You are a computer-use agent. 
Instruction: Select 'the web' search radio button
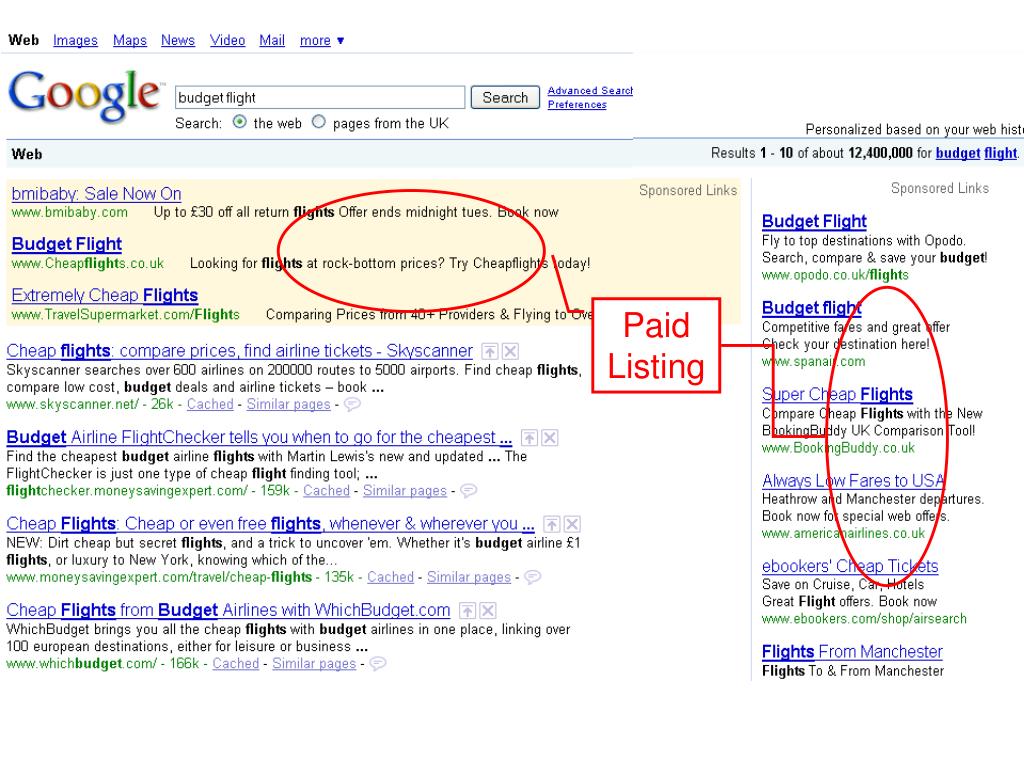[x=240, y=122]
